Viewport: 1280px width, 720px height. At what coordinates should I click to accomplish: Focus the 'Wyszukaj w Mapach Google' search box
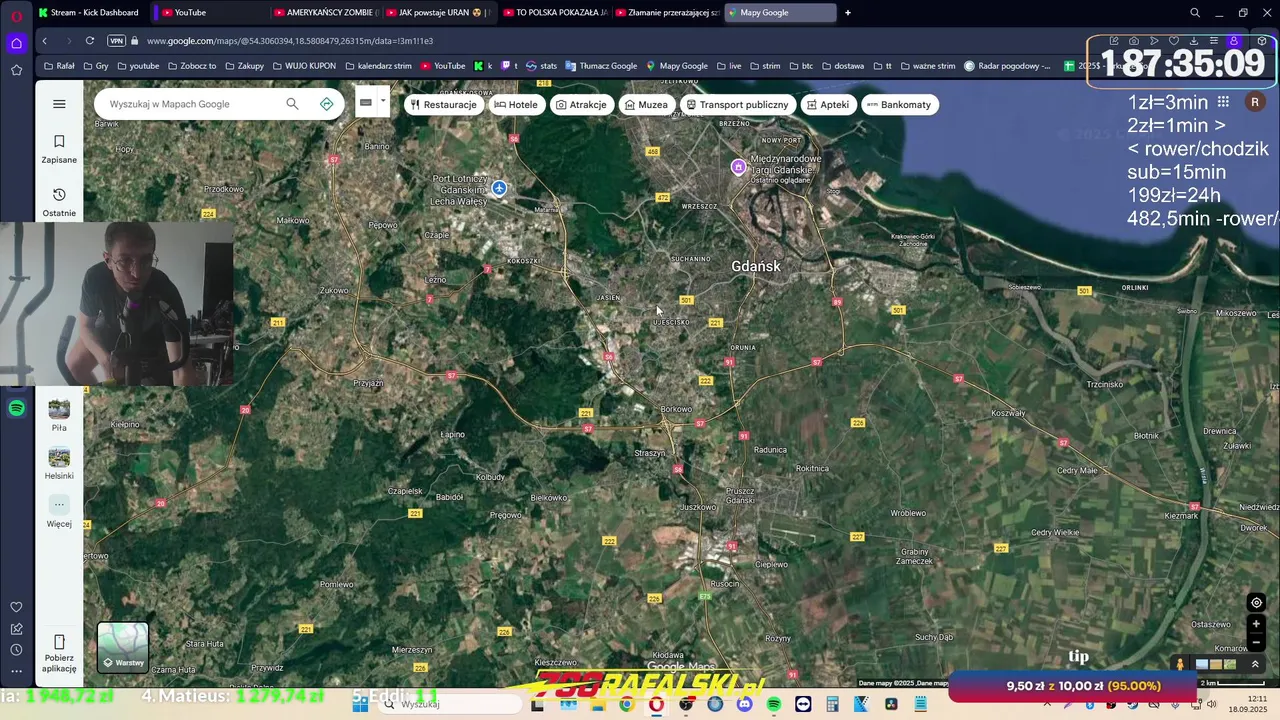pos(190,104)
